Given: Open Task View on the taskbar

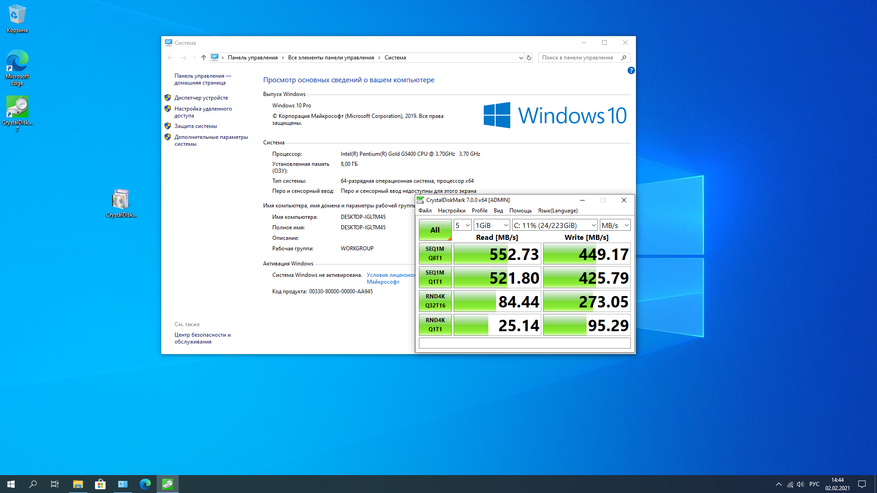Looking at the screenshot, I should [54, 484].
